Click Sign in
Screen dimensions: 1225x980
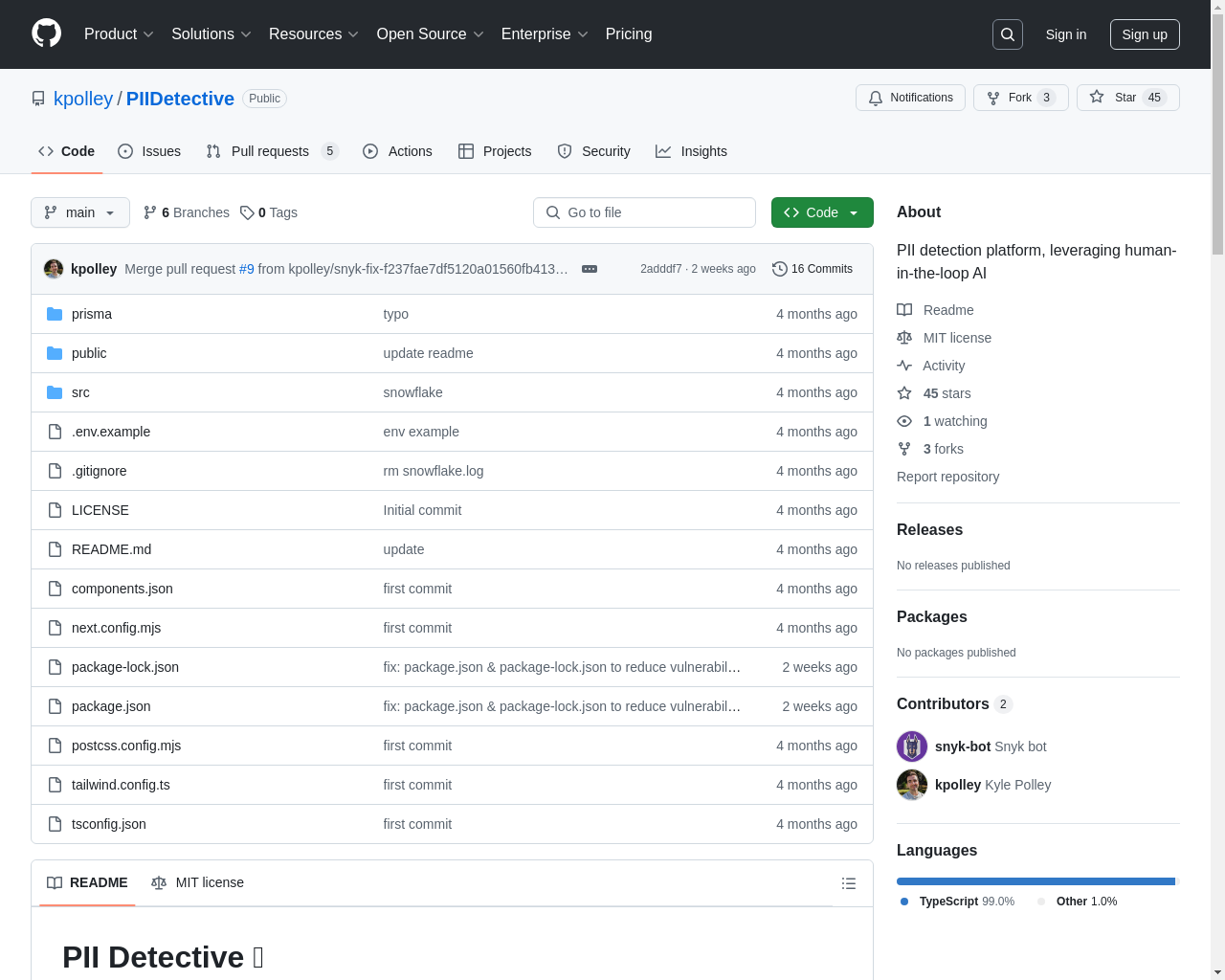1066,34
